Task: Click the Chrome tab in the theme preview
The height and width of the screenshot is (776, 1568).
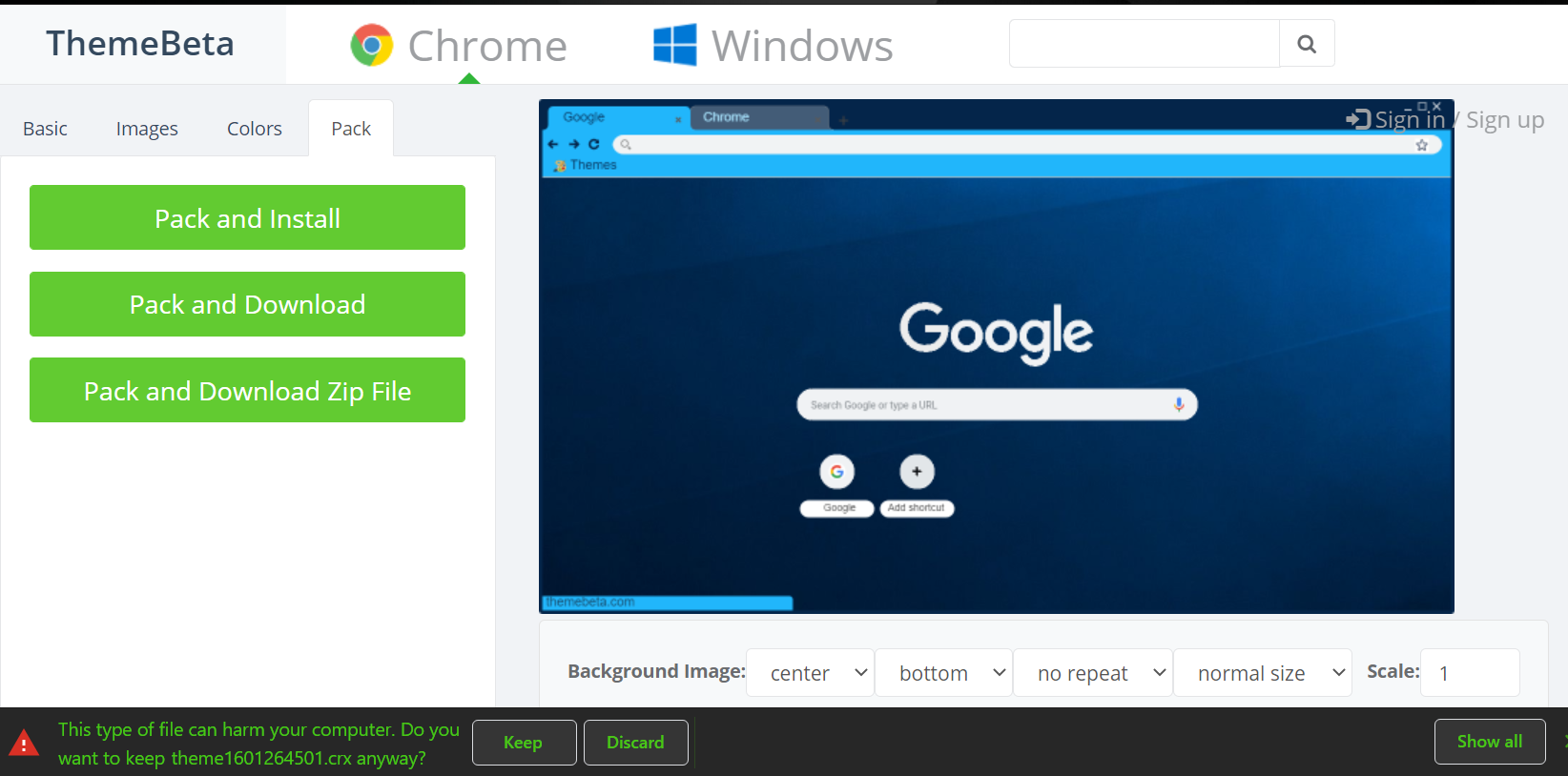Action: (759, 117)
